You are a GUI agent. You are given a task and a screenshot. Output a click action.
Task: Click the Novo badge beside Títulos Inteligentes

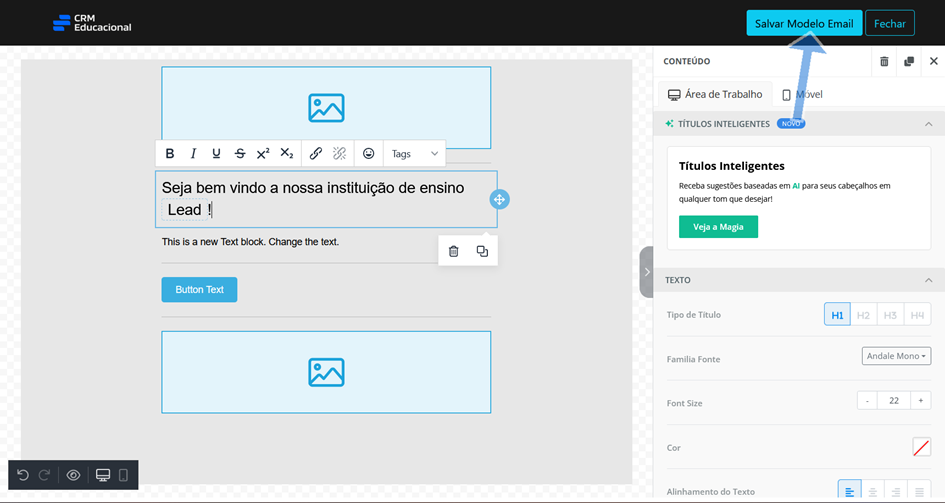pos(791,123)
